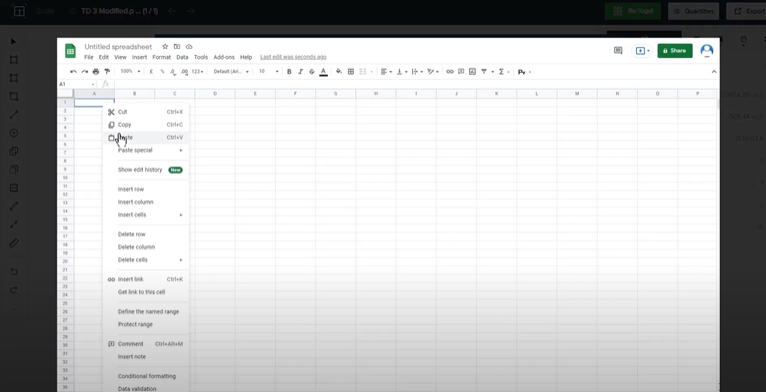Choose Cut from context menu
This screenshot has width=766, height=392.
tap(146, 112)
